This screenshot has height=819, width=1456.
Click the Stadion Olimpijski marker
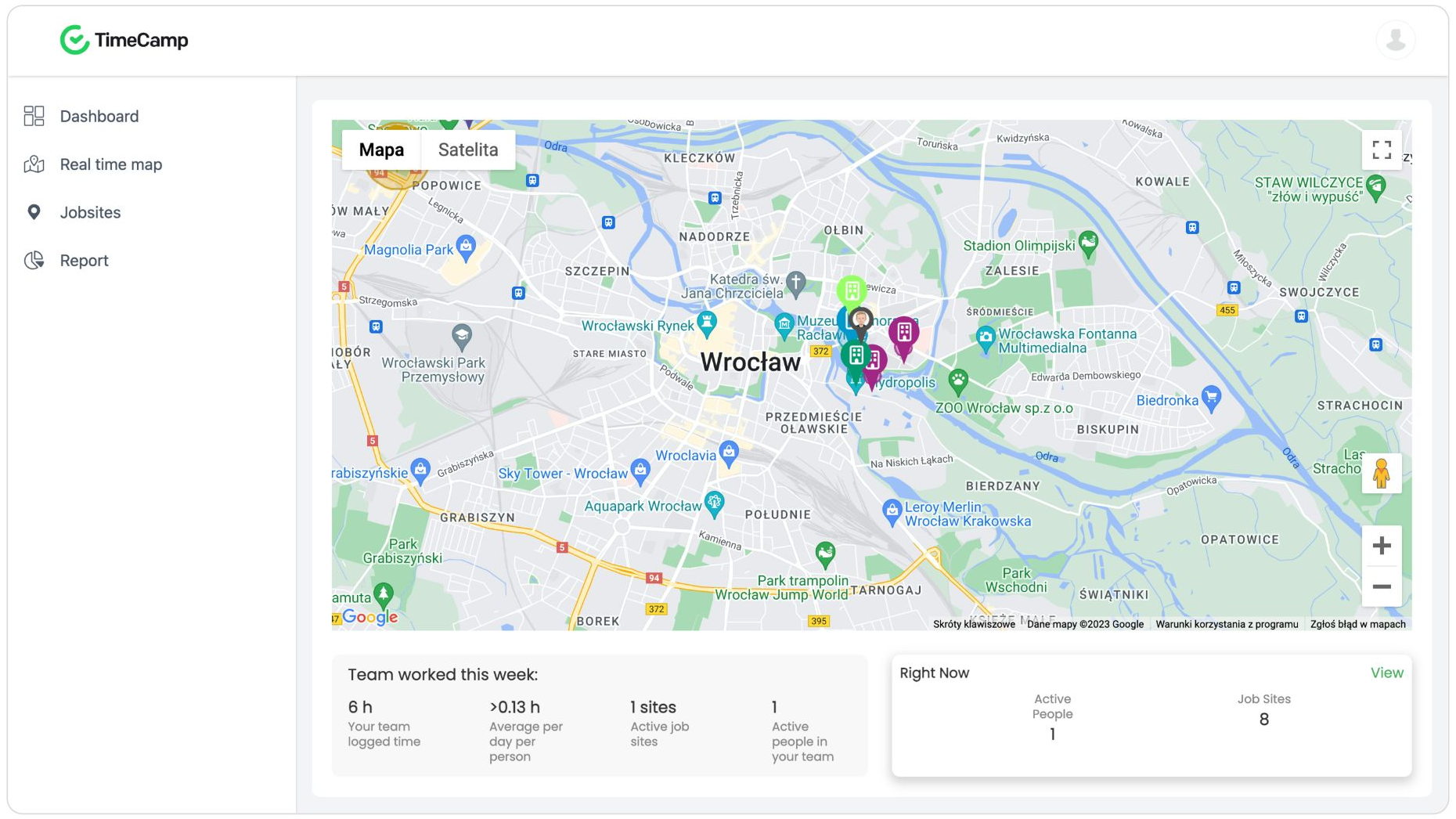click(1088, 244)
